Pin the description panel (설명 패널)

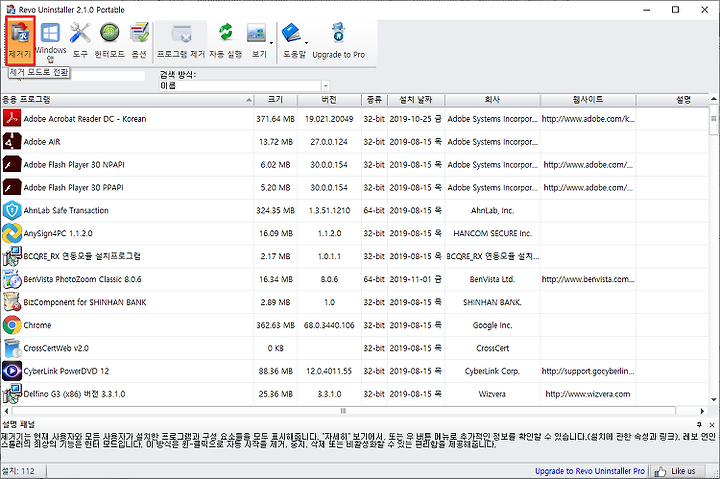point(699,425)
